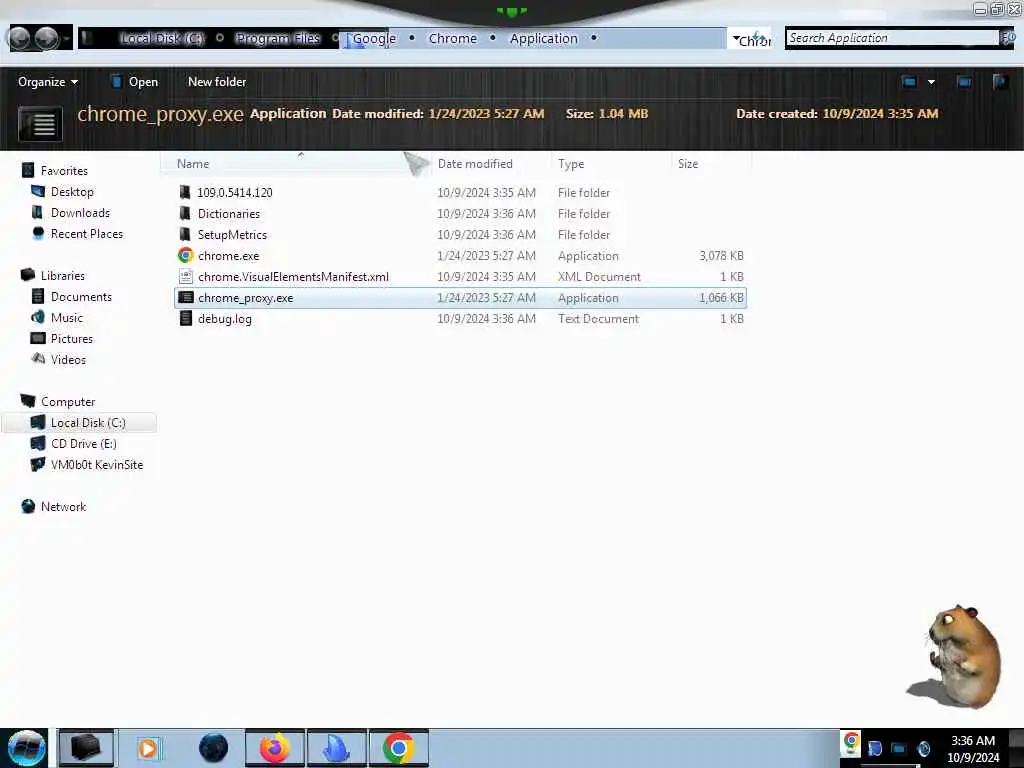
Task: Open the recent locations dropdown beside Forward
Action: pos(66,39)
